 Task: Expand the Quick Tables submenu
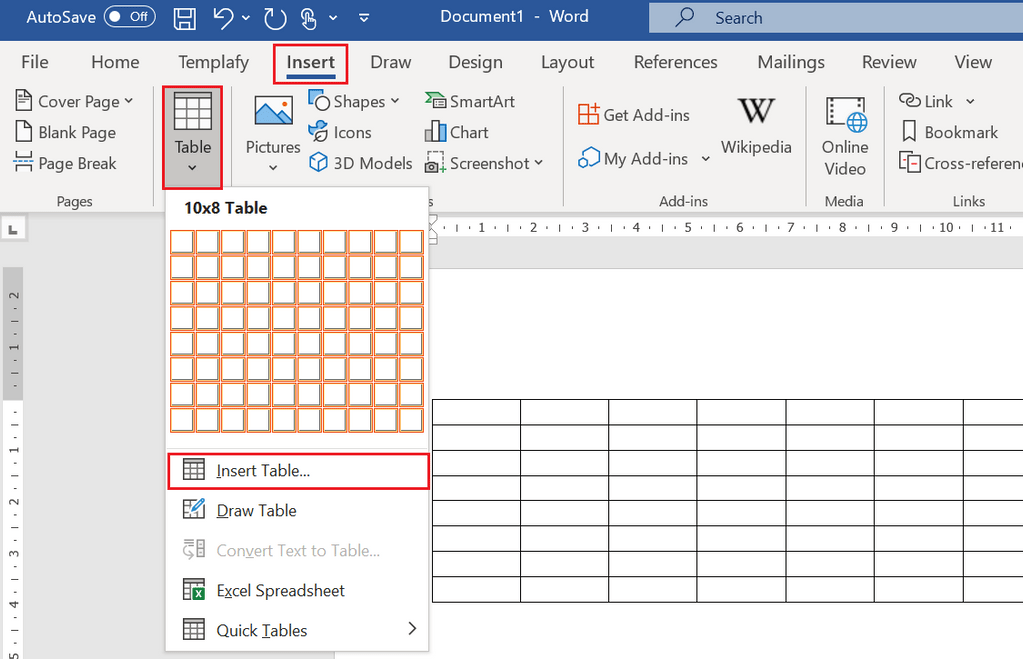pos(411,629)
